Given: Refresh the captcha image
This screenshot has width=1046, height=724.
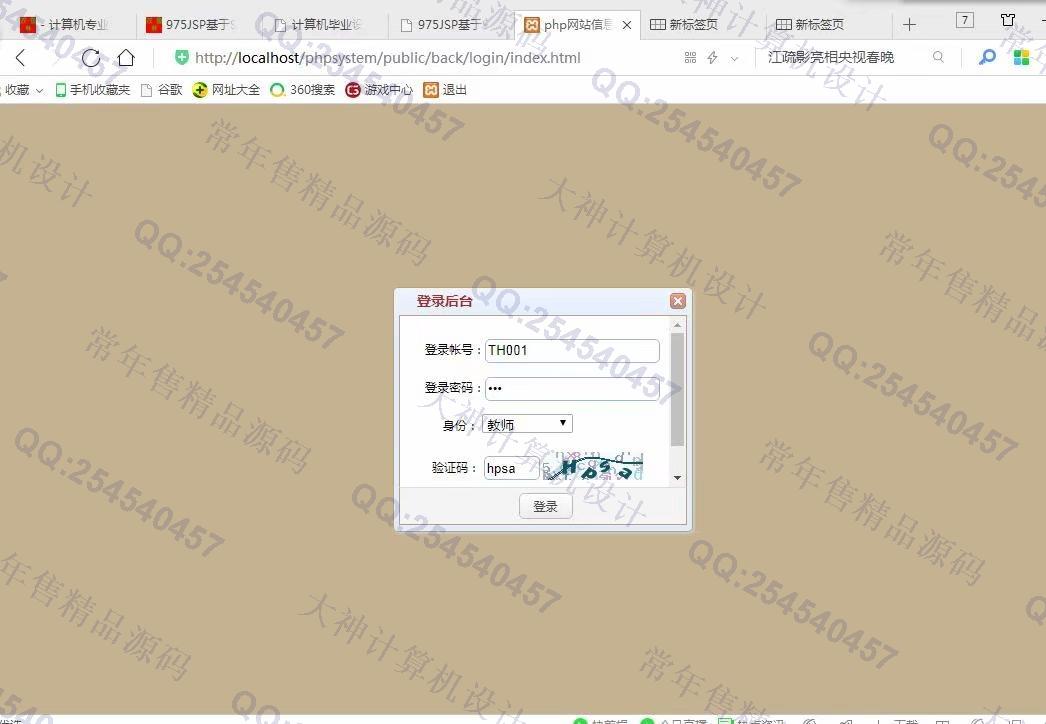Looking at the screenshot, I should click(593, 466).
